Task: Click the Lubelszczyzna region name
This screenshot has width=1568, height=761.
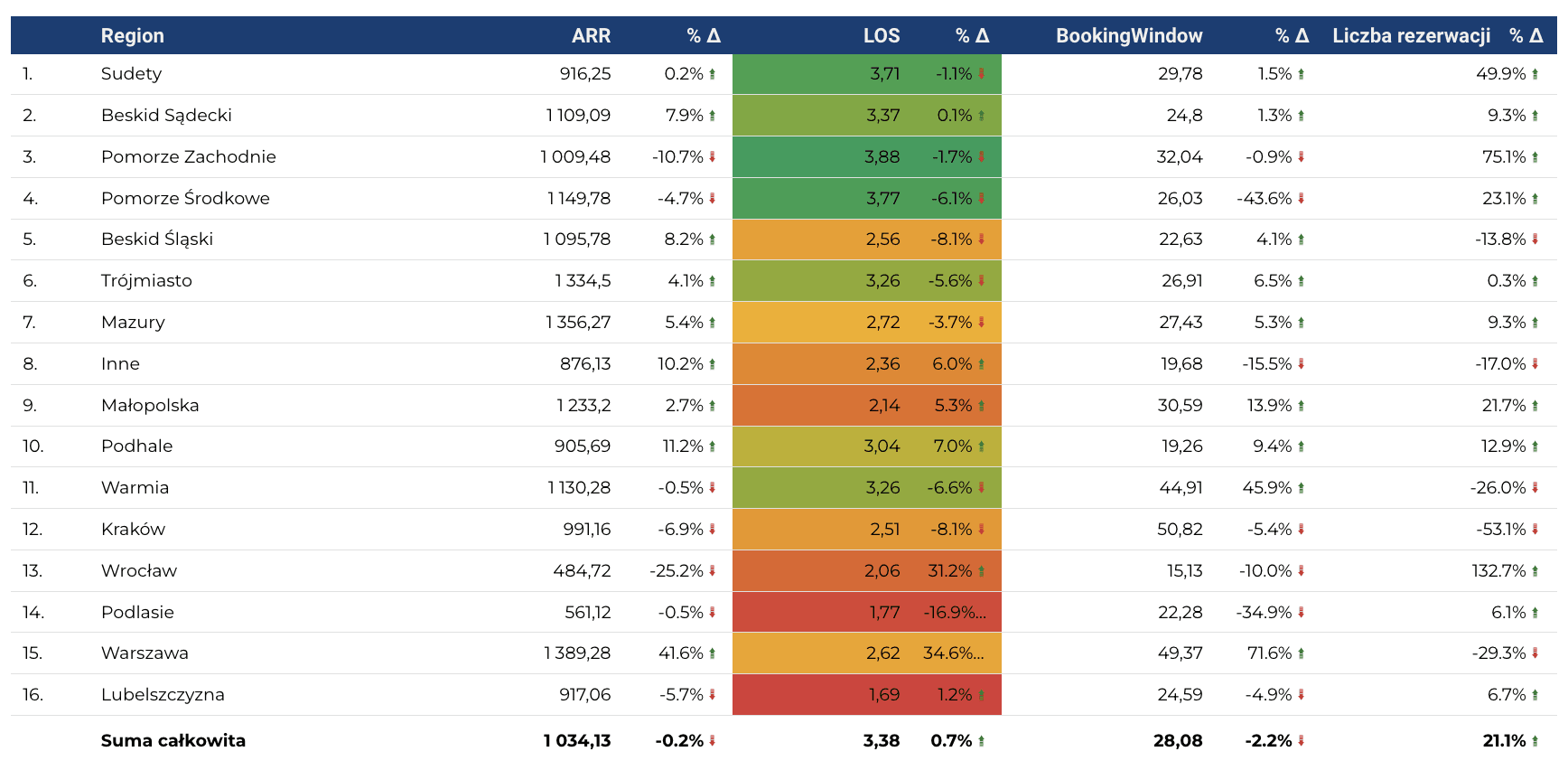Action: pyautogui.click(x=163, y=695)
